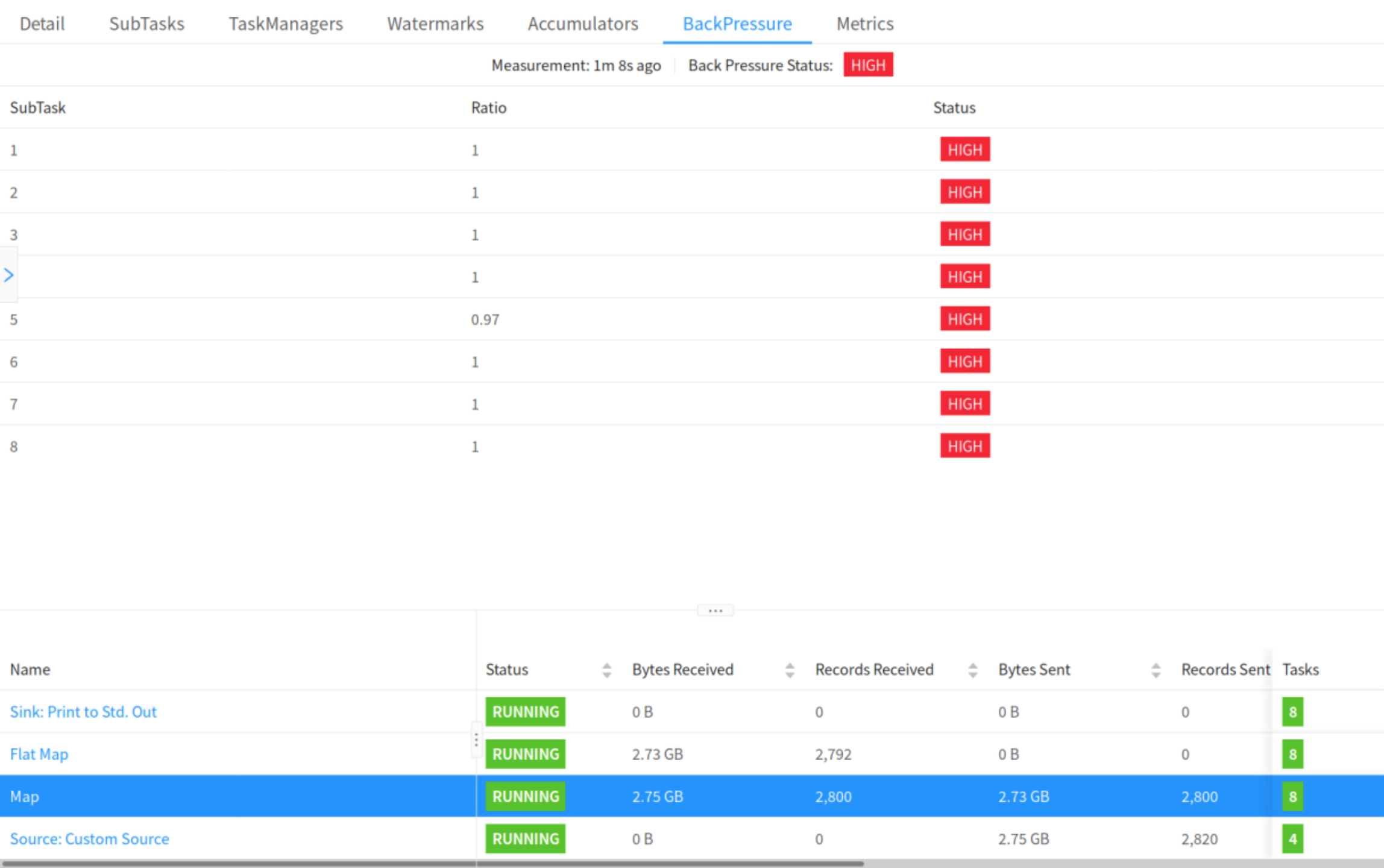Switch to the Watermarks tab

(x=435, y=24)
